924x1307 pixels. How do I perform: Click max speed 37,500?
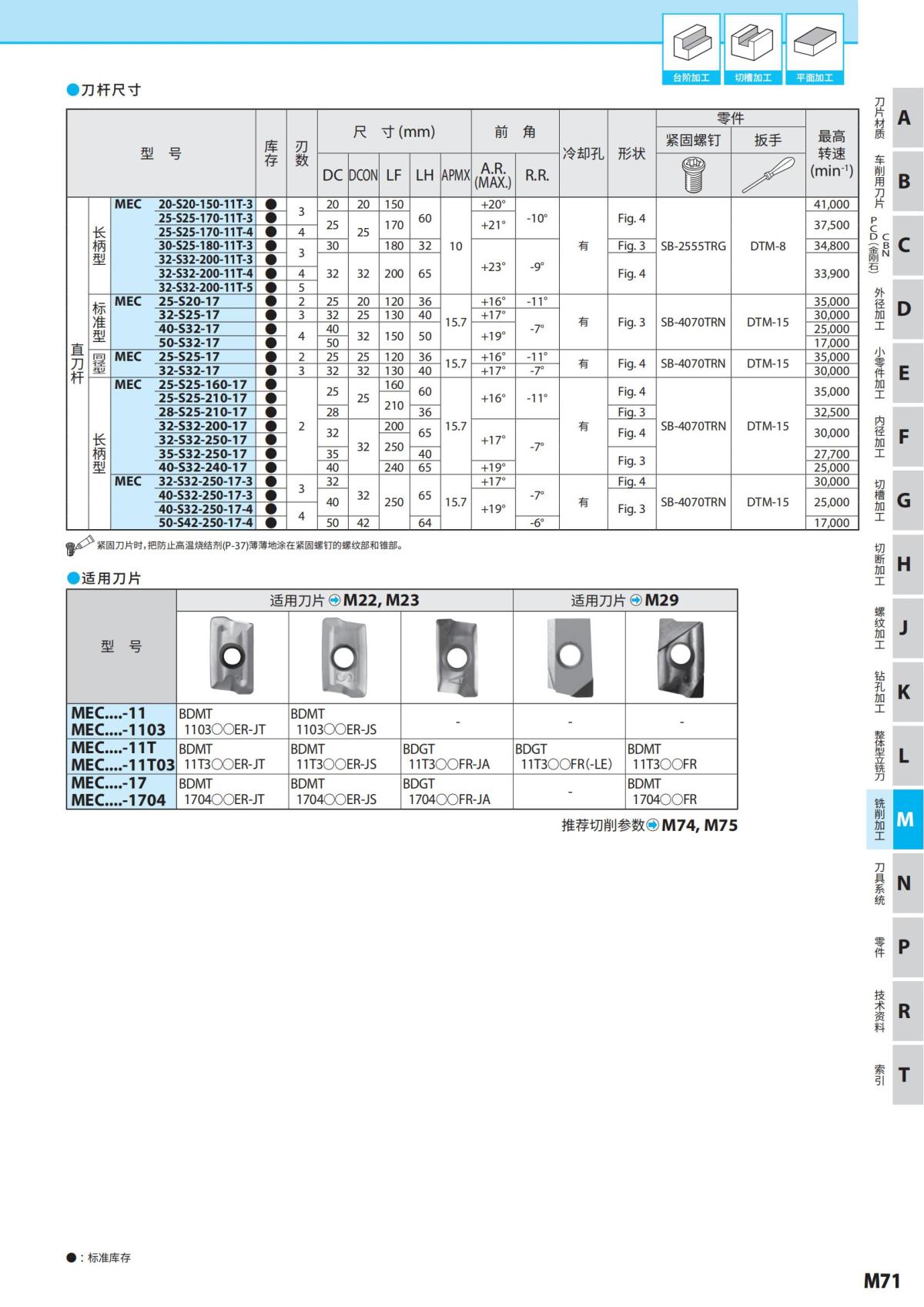(x=832, y=225)
